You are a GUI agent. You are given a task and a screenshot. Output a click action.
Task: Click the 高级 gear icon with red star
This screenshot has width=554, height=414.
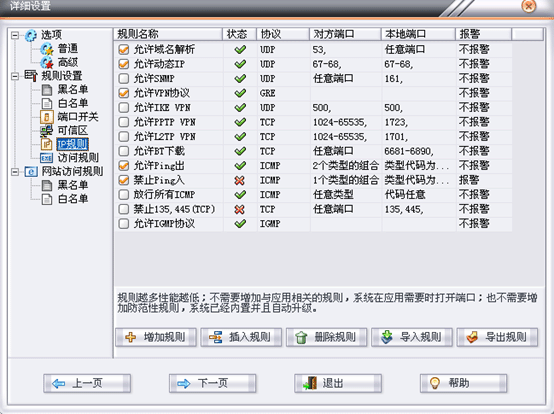(x=46, y=63)
